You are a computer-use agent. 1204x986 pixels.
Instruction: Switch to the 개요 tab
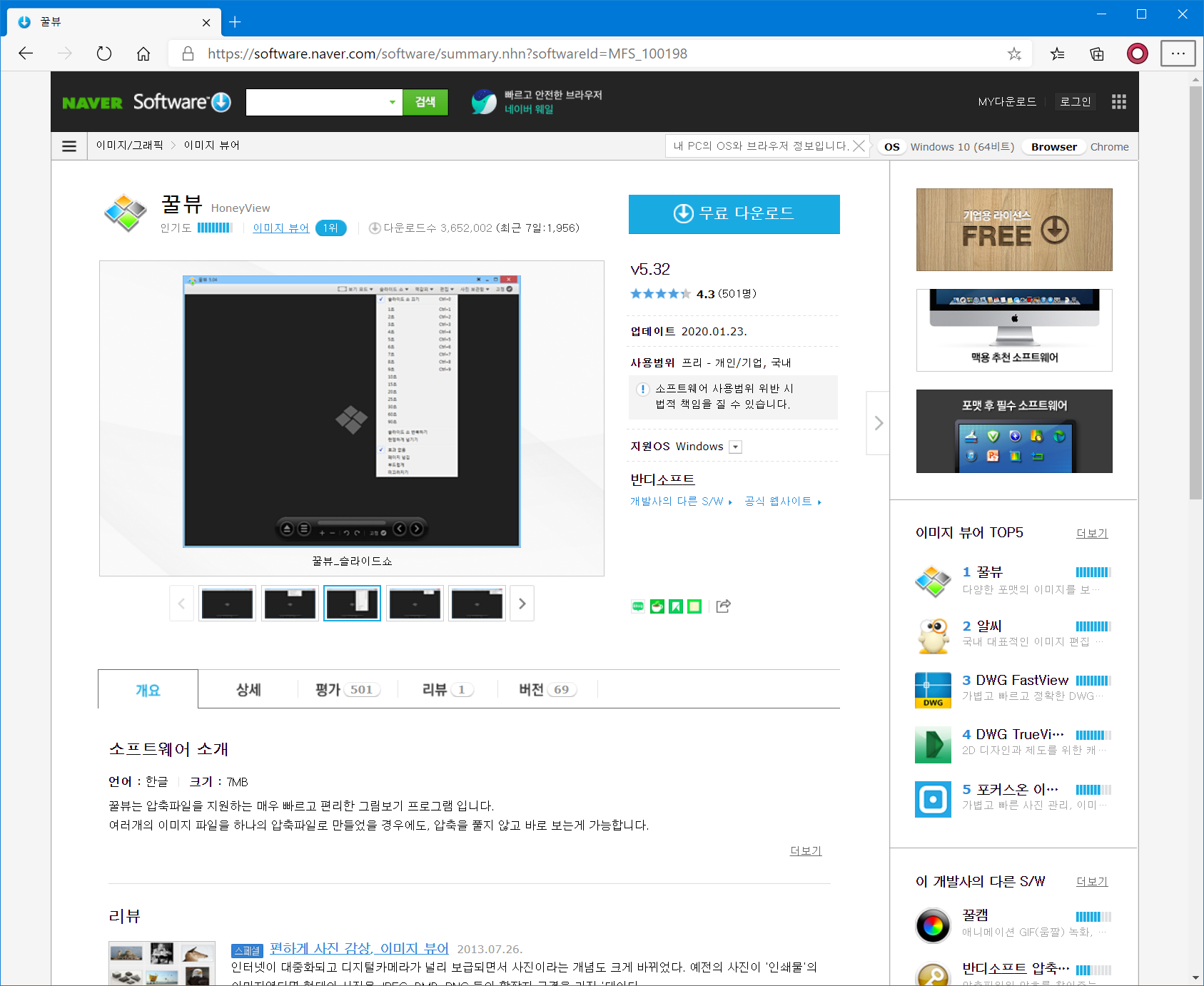(148, 690)
